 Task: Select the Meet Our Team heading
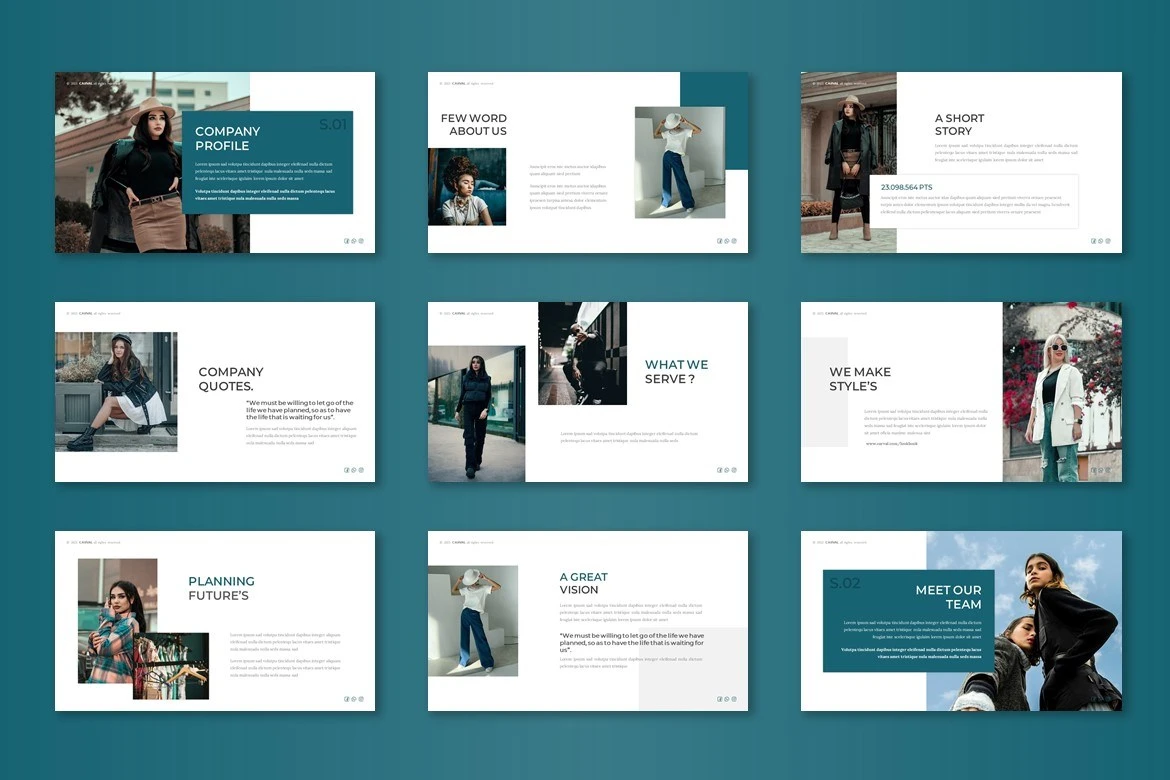pyautogui.click(x=948, y=597)
